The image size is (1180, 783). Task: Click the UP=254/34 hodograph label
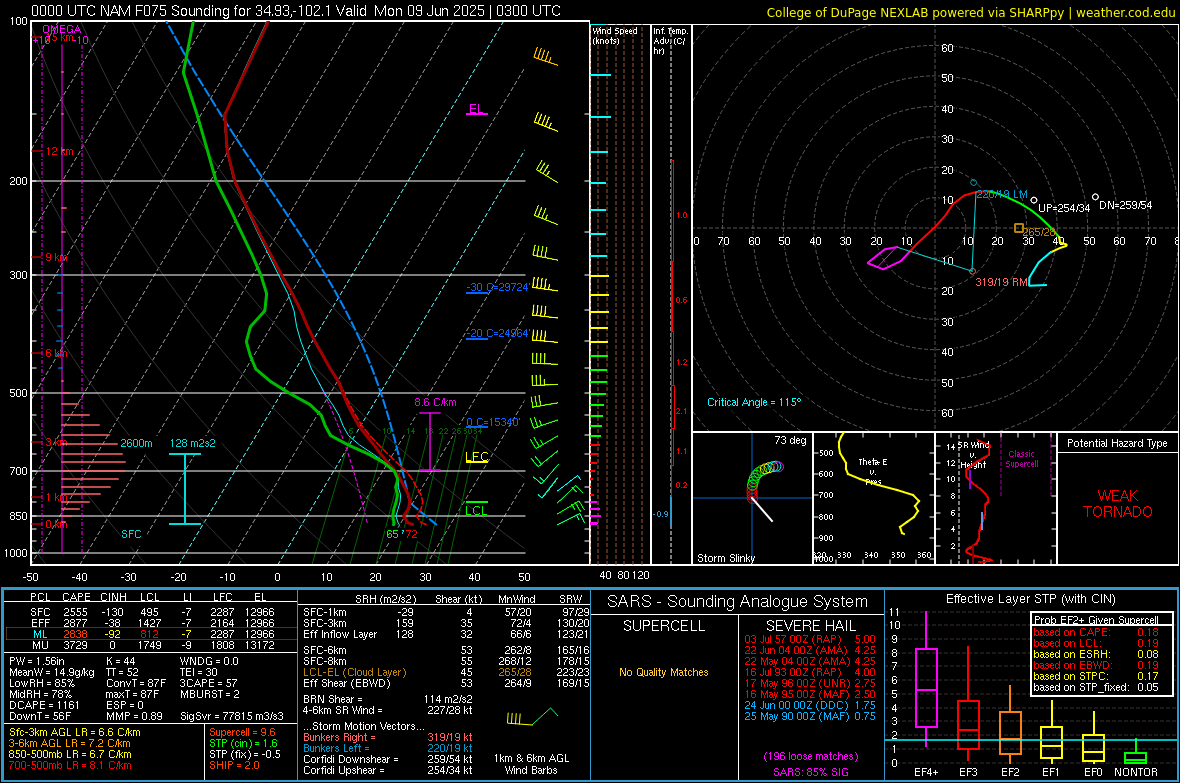[x=1064, y=208]
